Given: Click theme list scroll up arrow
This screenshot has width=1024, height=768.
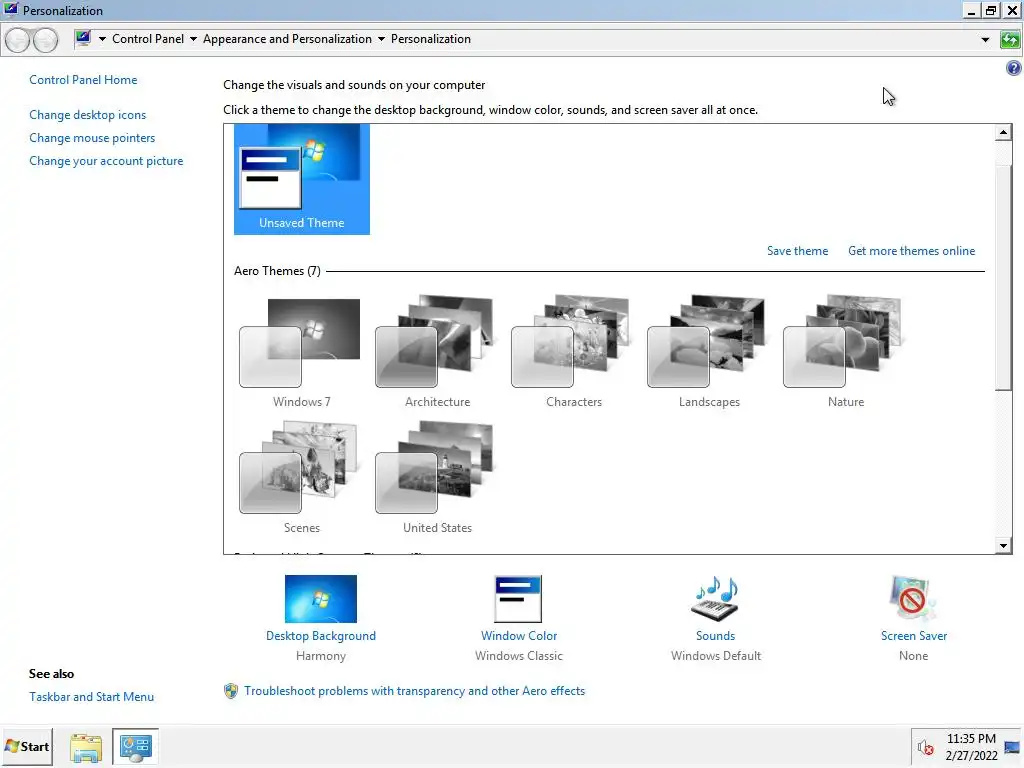Looking at the screenshot, I should (x=1003, y=133).
